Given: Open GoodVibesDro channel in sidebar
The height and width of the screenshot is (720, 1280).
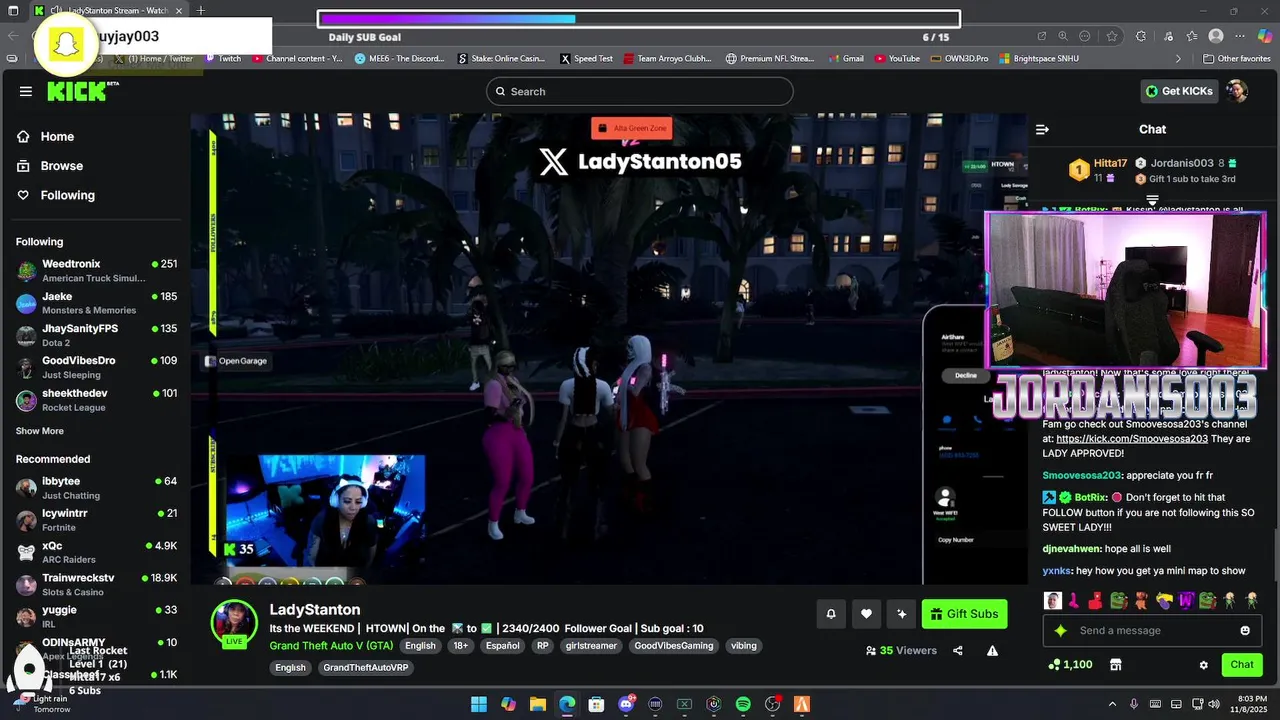Looking at the screenshot, I should pos(97,367).
